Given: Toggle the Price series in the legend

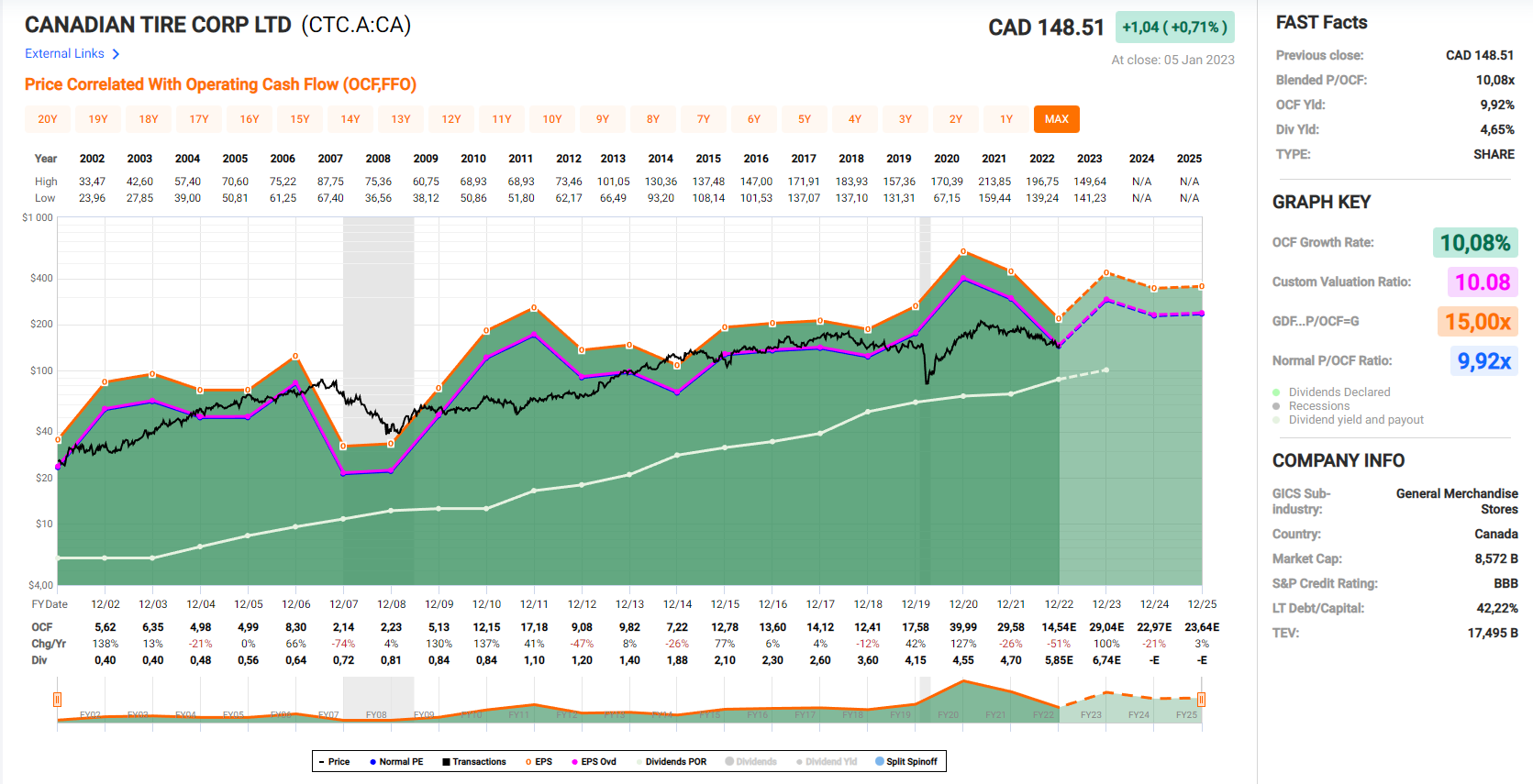Looking at the screenshot, I should (334, 762).
